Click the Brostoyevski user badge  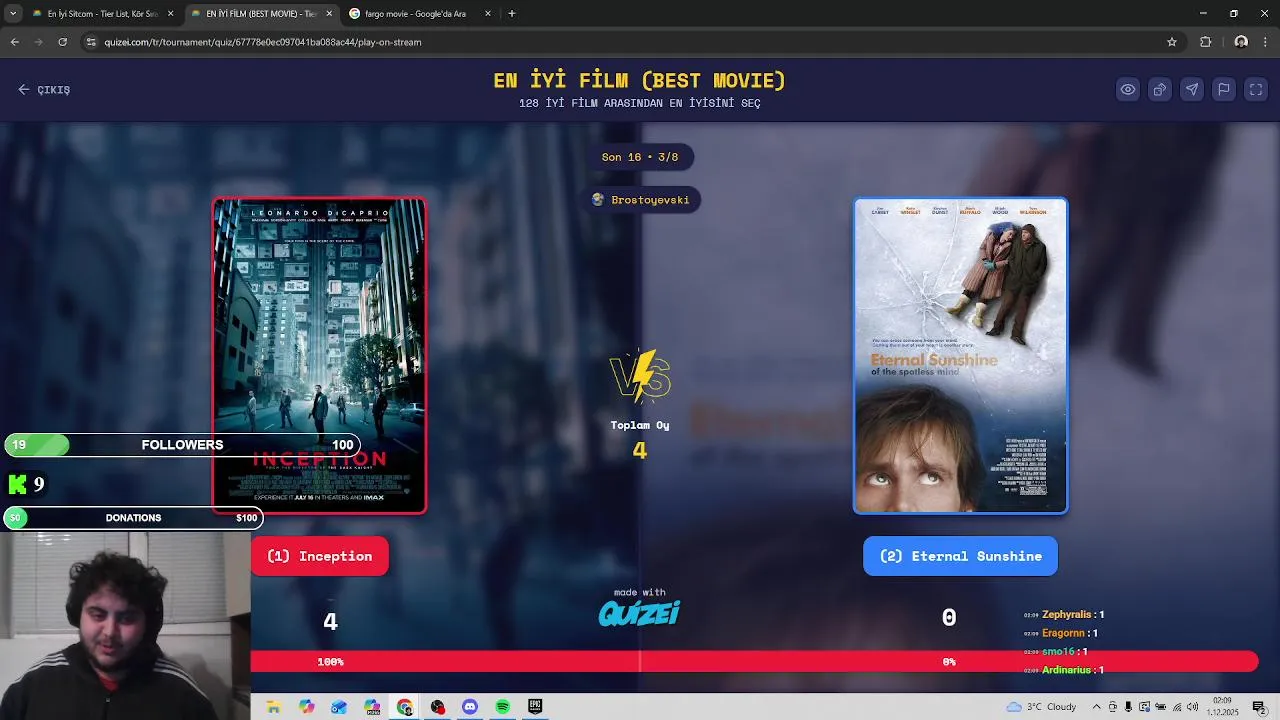641,200
